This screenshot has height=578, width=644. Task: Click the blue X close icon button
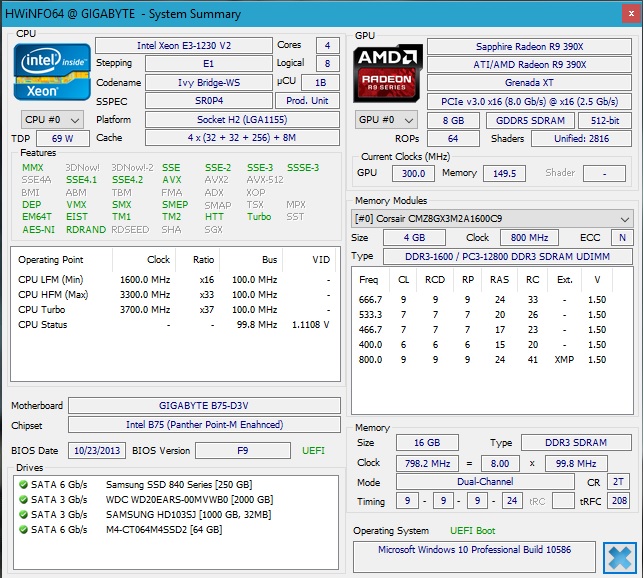click(619, 557)
